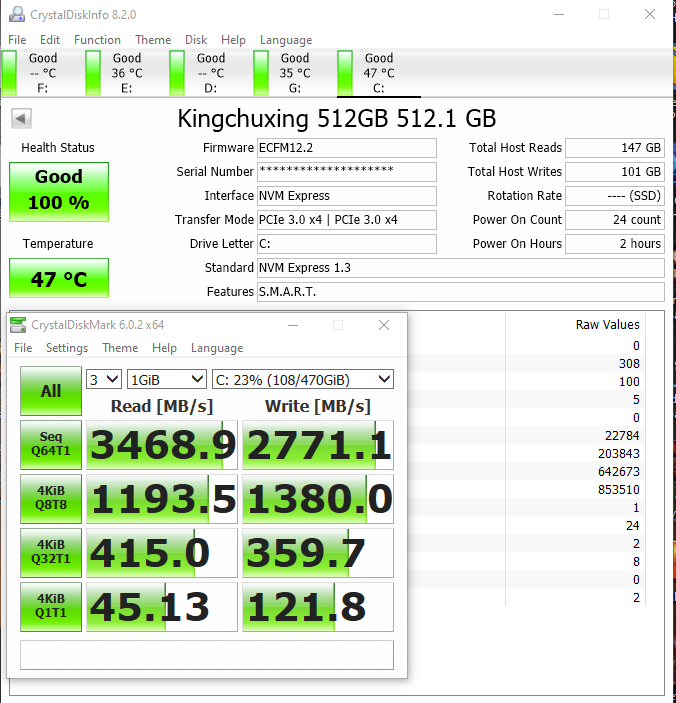Viewport: 676px width, 703px height.
Task: Click raw value 22784
Action: (x=622, y=436)
